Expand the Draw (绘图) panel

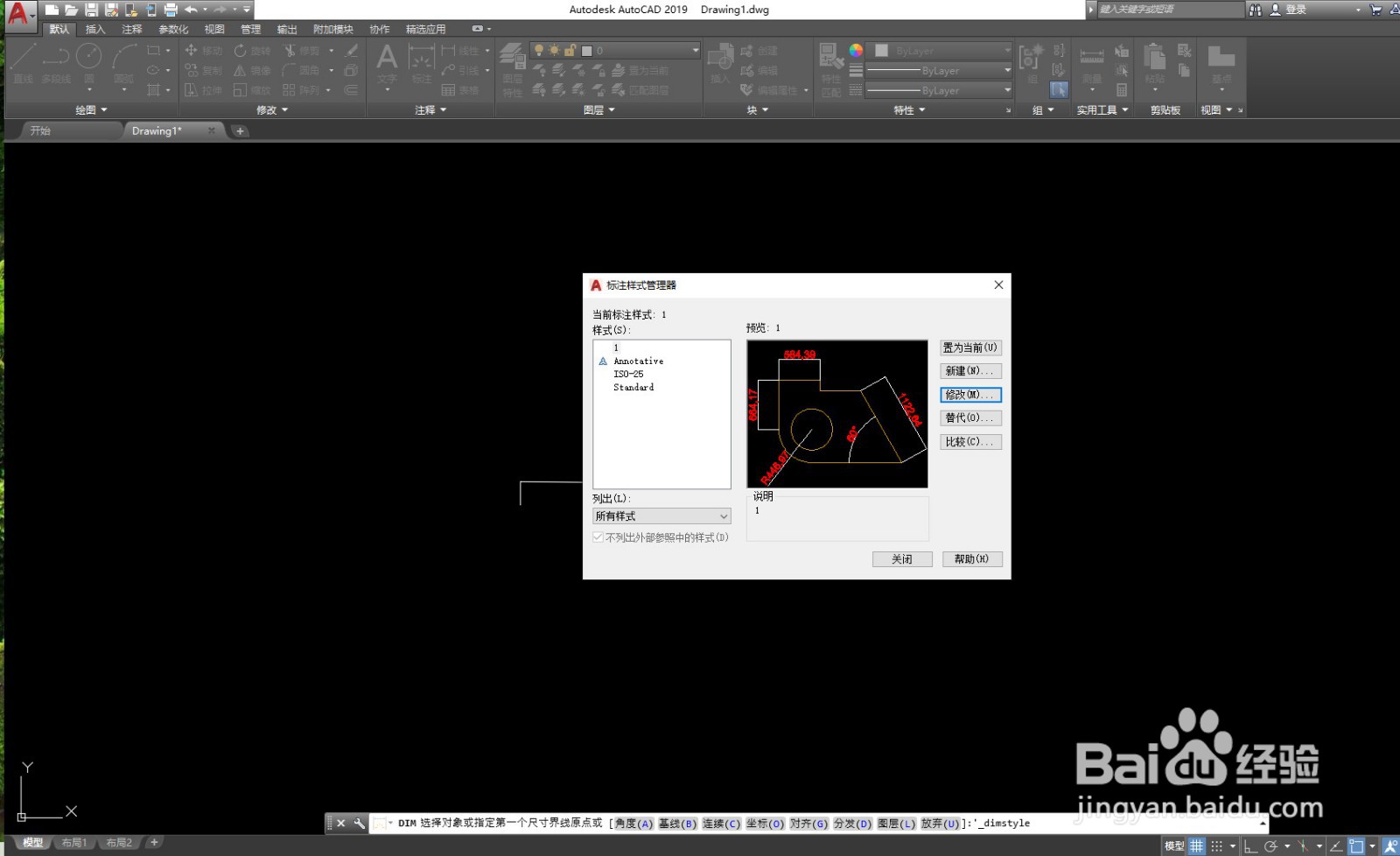coord(91,110)
